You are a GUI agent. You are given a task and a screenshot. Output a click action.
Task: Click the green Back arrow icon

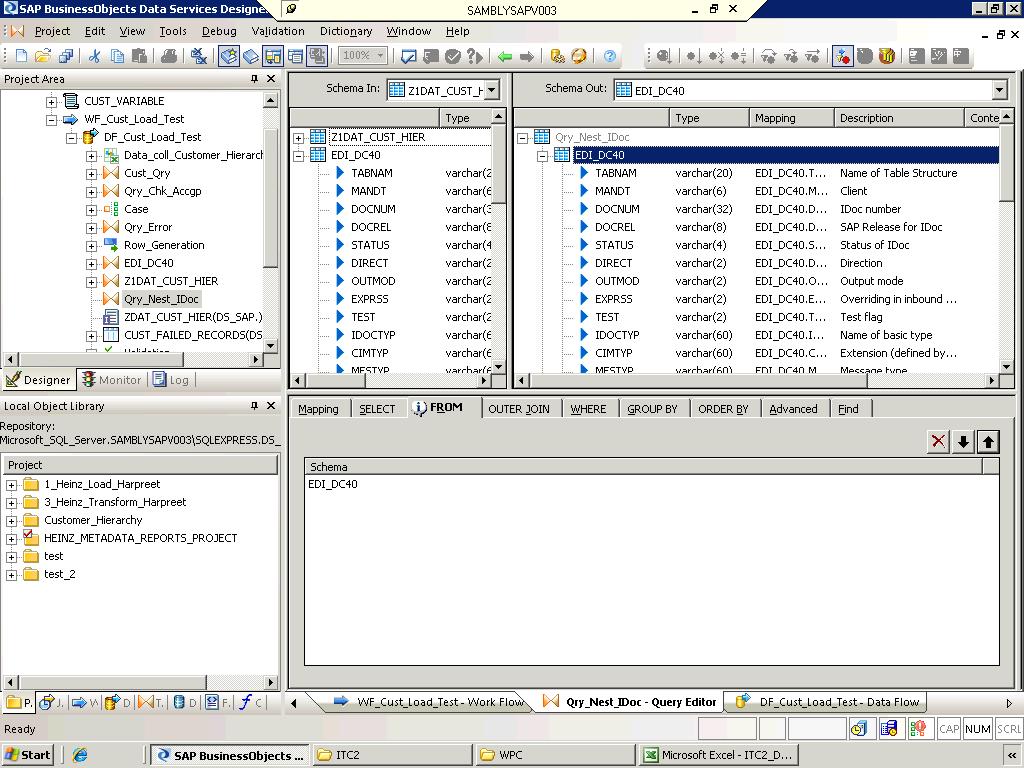tap(505, 56)
